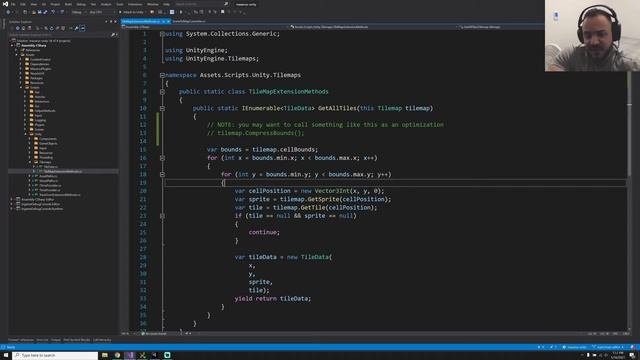Open the Project menu

(55, 4)
